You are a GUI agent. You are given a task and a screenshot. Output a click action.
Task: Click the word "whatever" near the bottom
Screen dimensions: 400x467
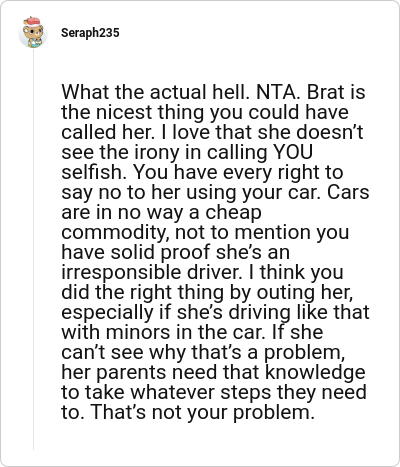[173, 392]
